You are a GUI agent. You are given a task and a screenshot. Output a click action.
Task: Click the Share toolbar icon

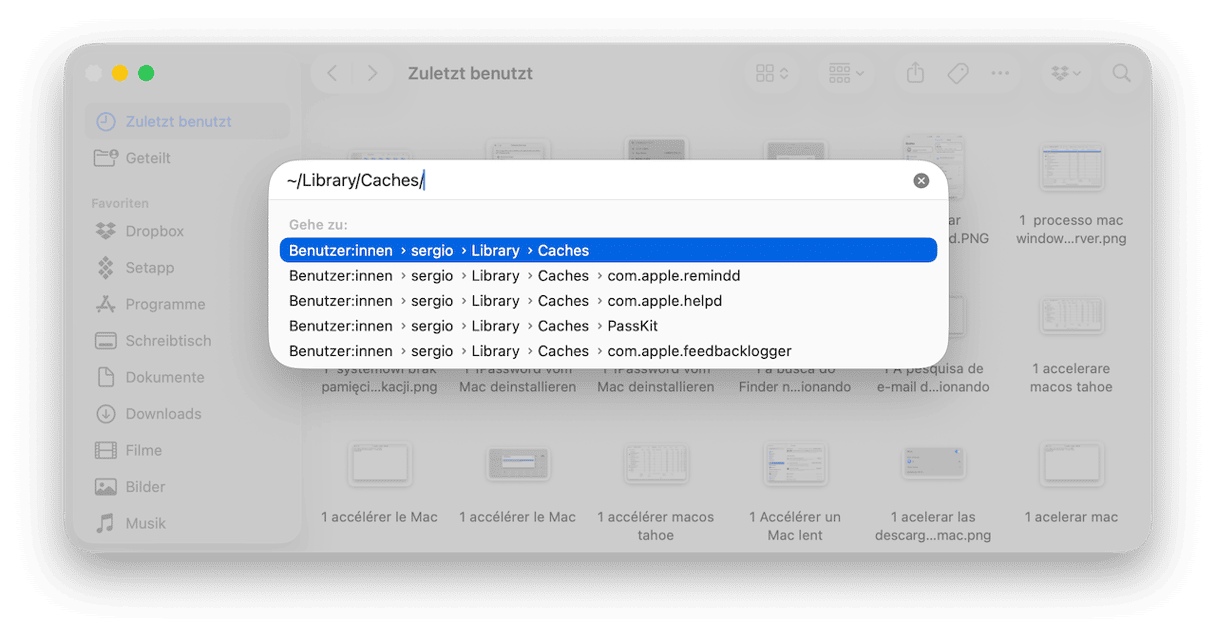(x=915, y=73)
